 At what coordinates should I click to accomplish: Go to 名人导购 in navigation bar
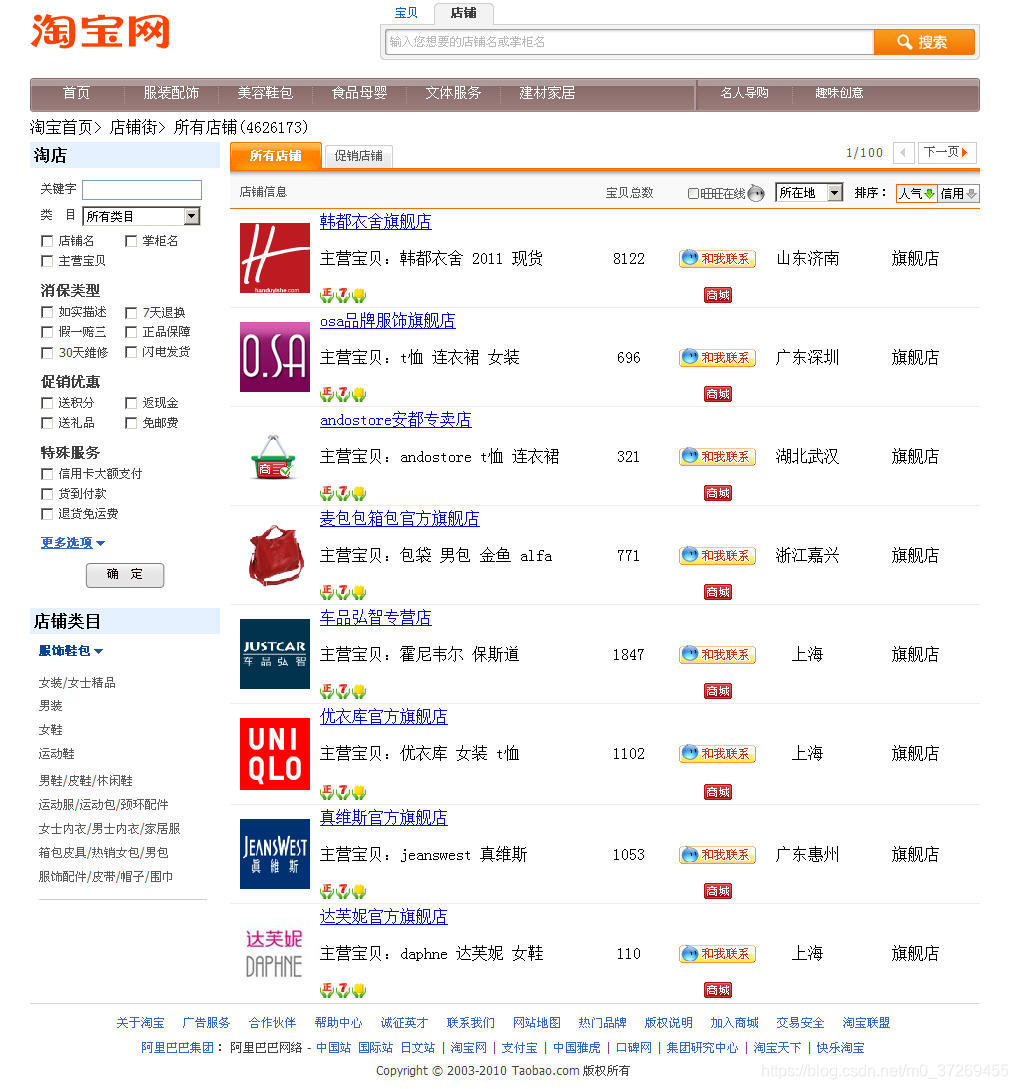coord(744,93)
